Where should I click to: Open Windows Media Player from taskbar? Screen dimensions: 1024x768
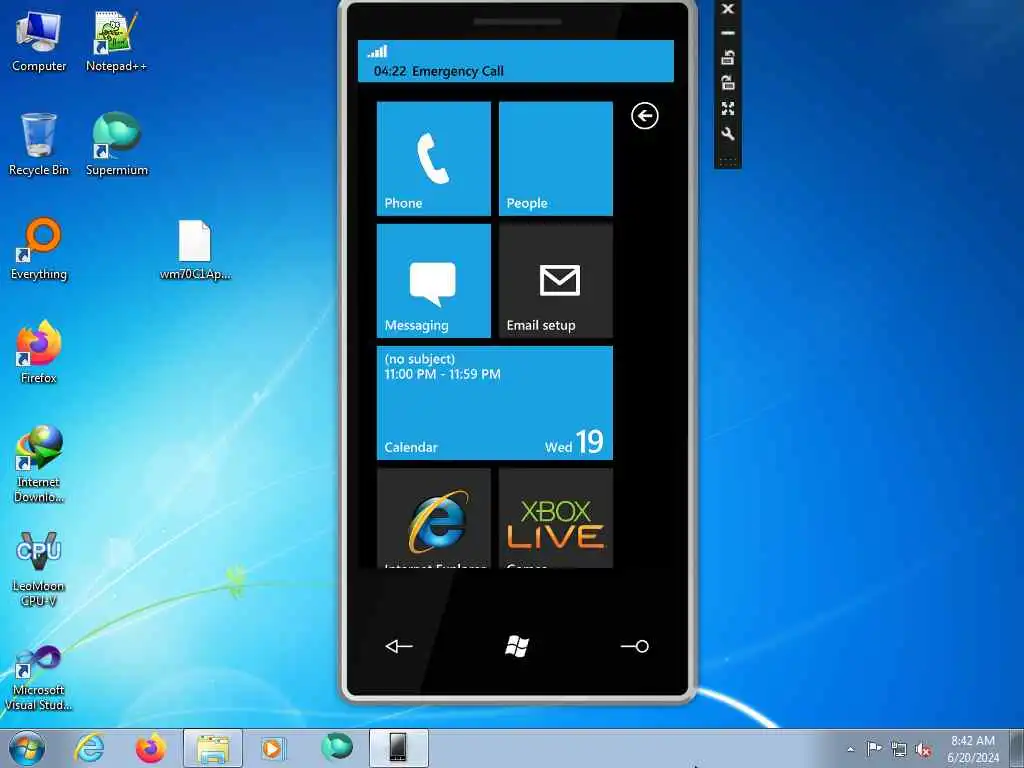[273, 748]
